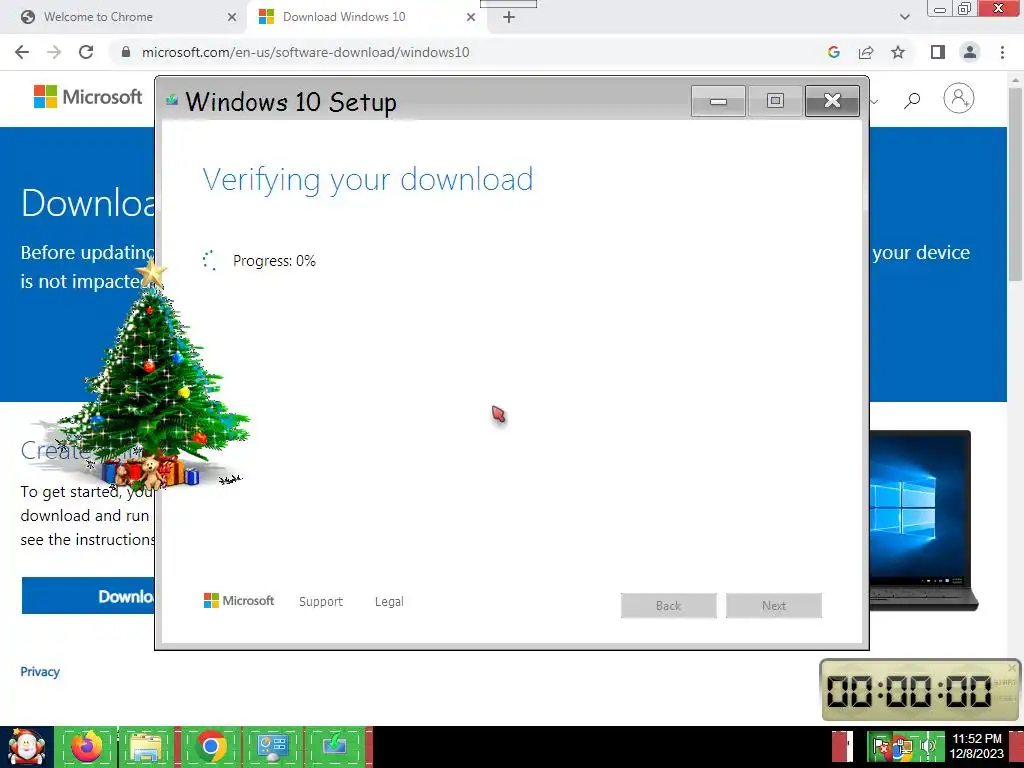This screenshot has height=768, width=1024.
Task: Click the Windows 10 Setup title icon
Action: [172, 100]
